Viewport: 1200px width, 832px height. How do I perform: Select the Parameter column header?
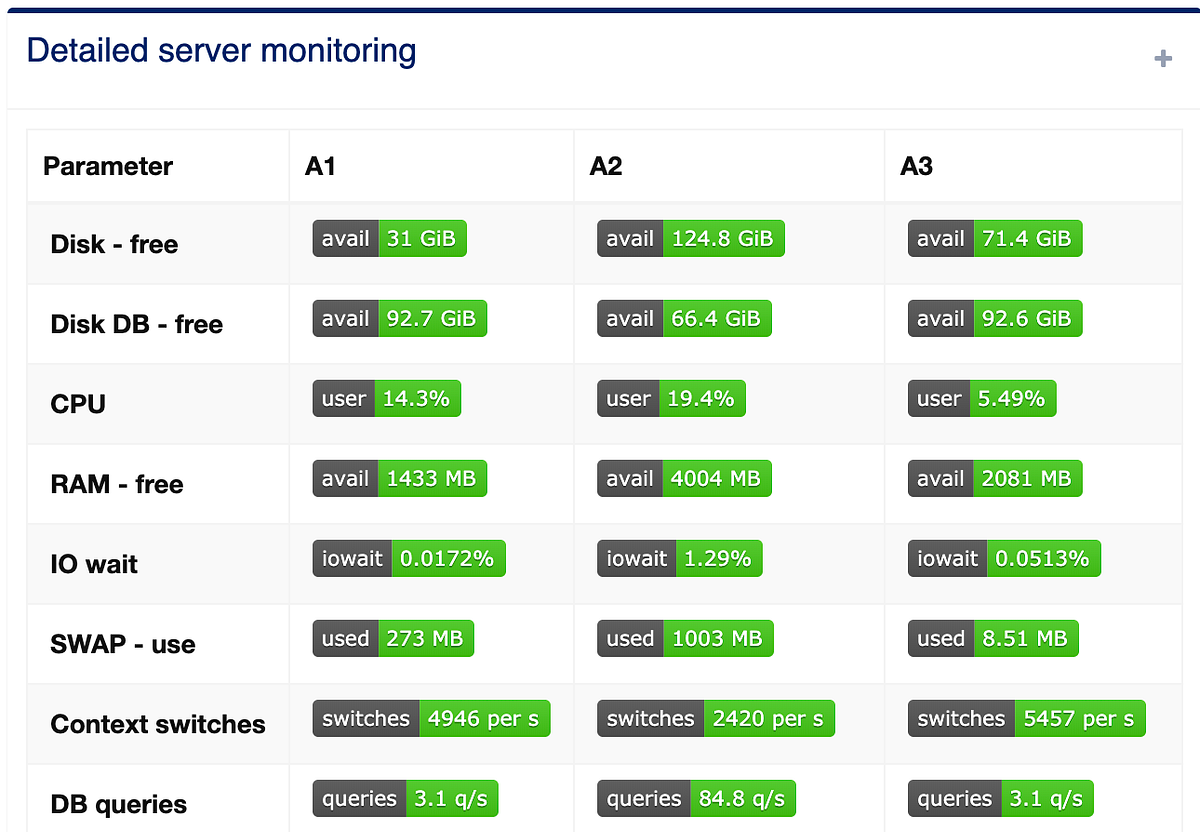(107, 166)
